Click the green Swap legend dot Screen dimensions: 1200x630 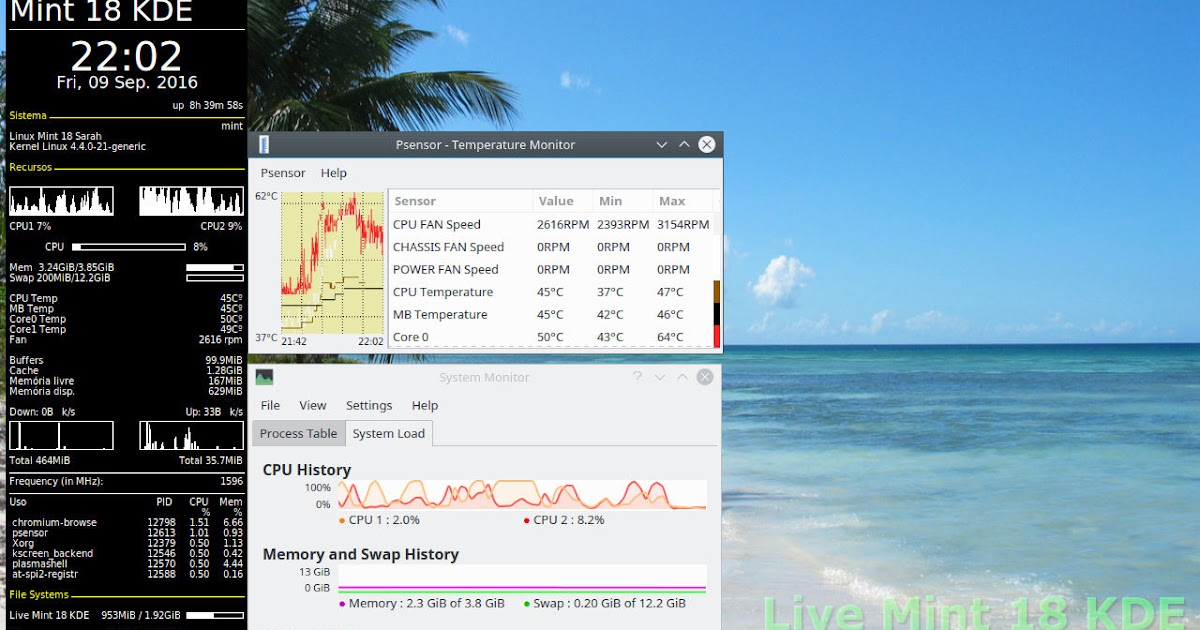click(528, 604)
